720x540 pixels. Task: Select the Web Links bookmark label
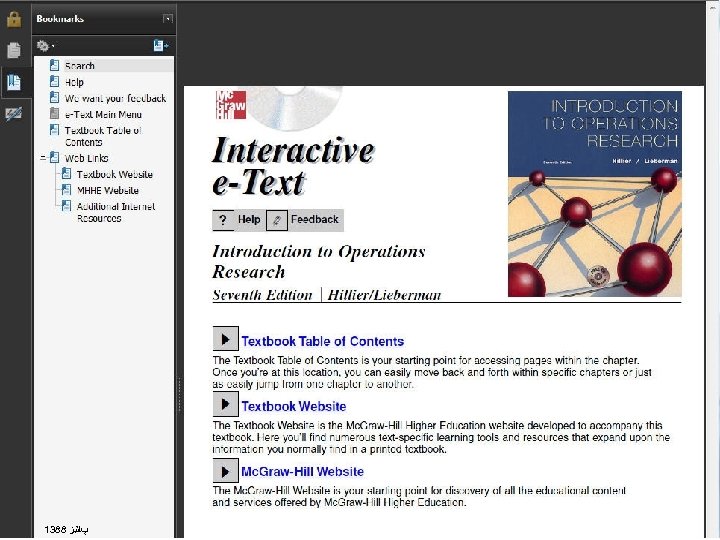pyautogui.click(x=86, y=158)
